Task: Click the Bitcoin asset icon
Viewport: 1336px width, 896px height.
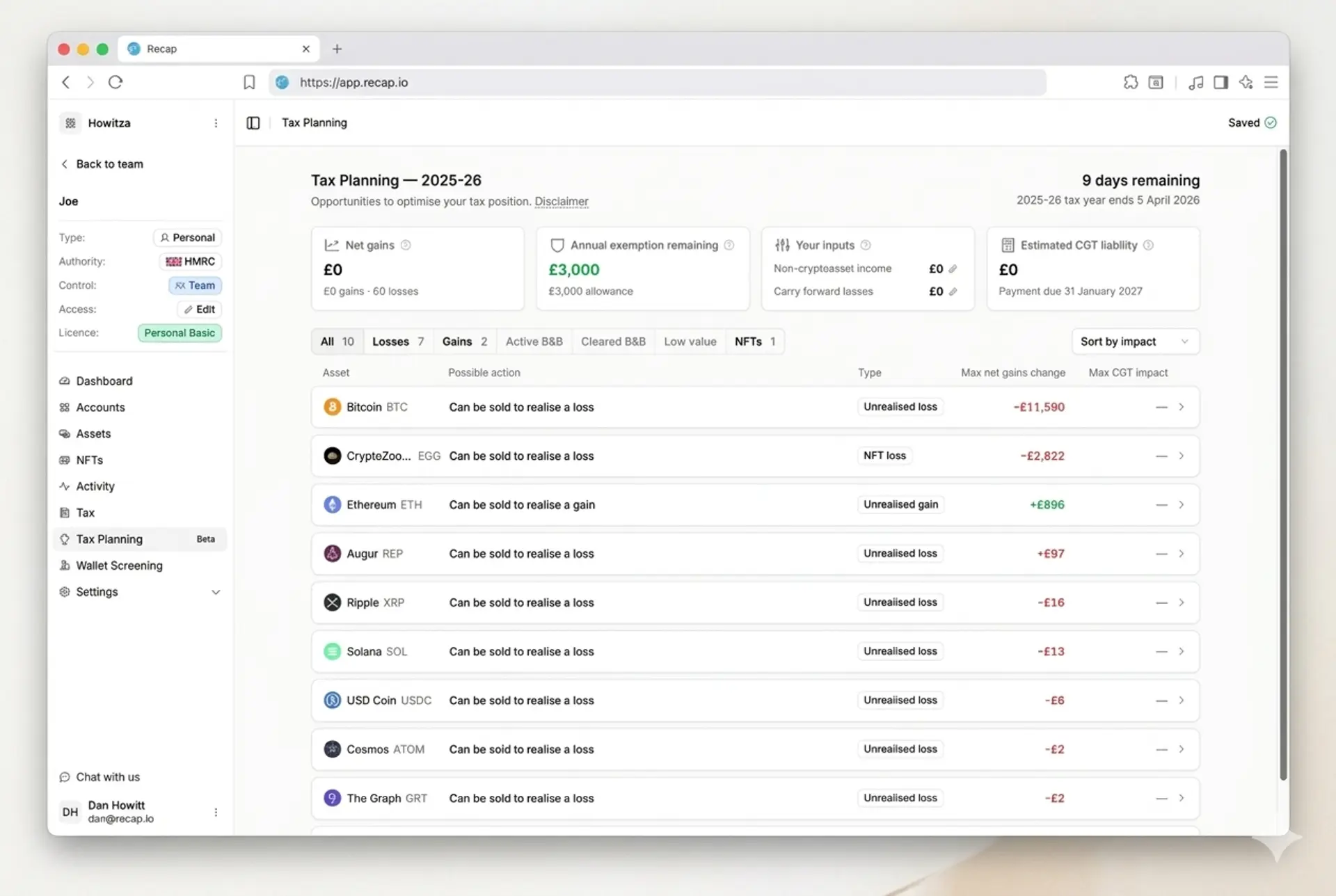Action: pos(332,407)
